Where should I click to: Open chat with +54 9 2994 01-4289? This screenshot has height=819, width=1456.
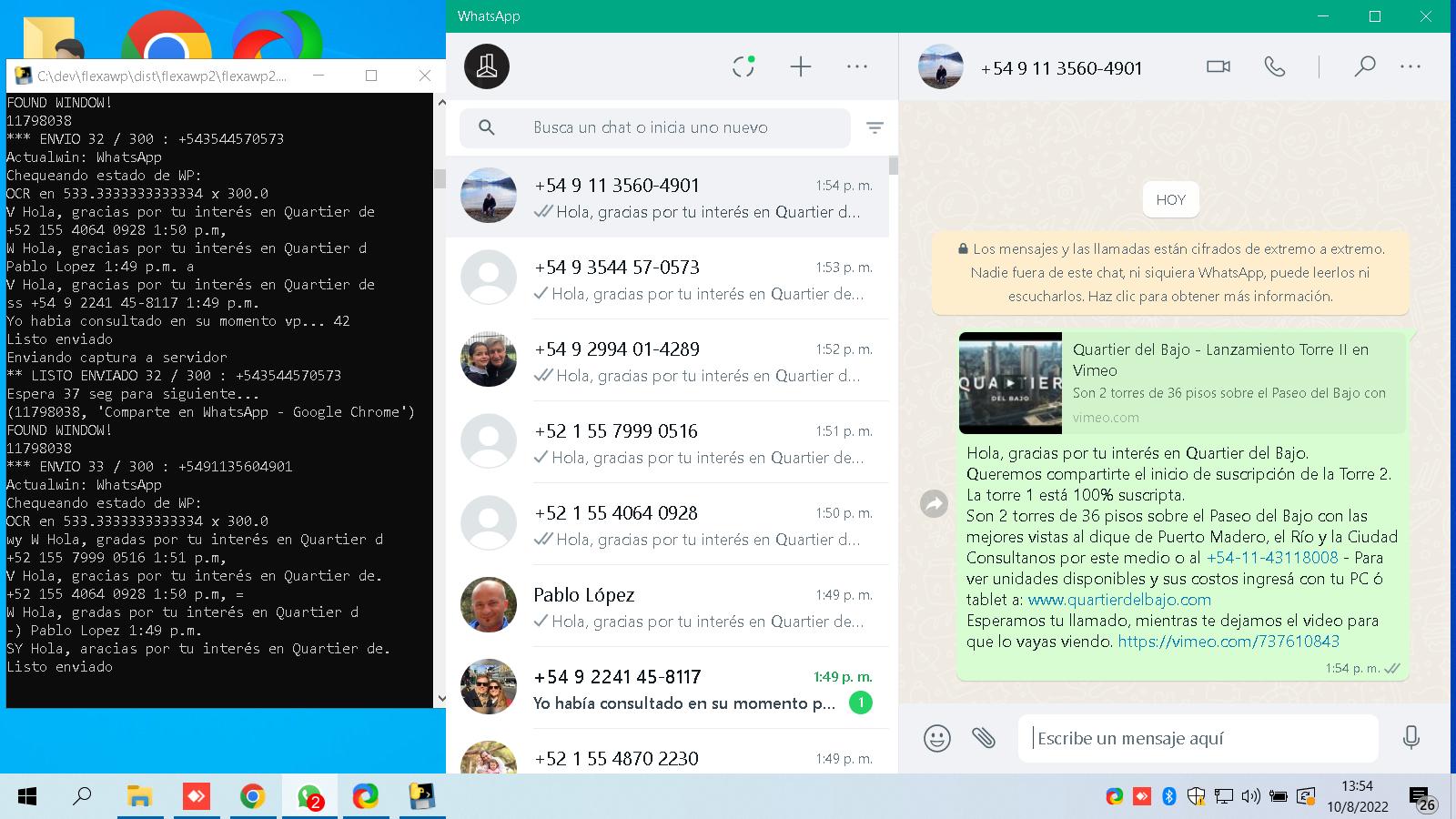click(x=667, y=360)
